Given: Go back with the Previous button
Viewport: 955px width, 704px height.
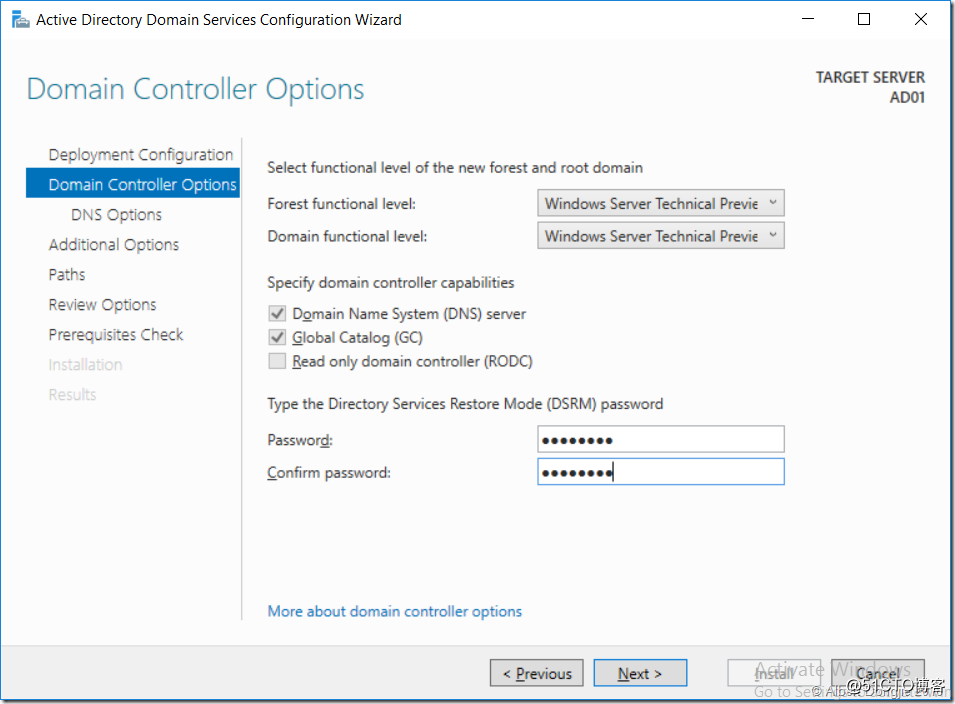Looking at the screenshot, I should 537,674.
